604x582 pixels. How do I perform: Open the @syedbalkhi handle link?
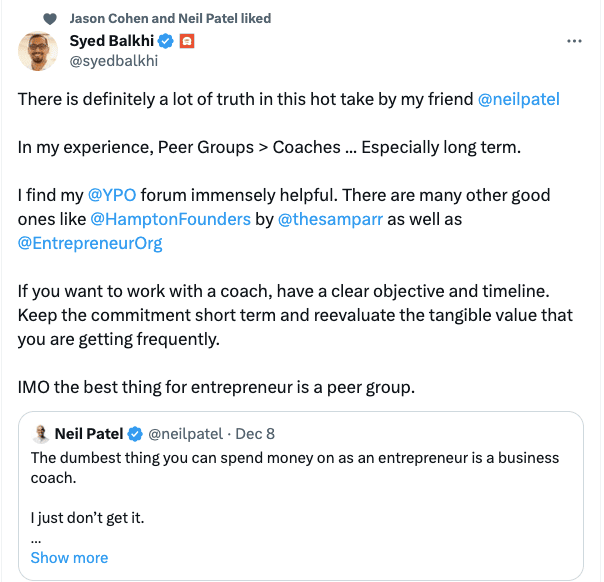pyautogui.click(x=113, y=60)
